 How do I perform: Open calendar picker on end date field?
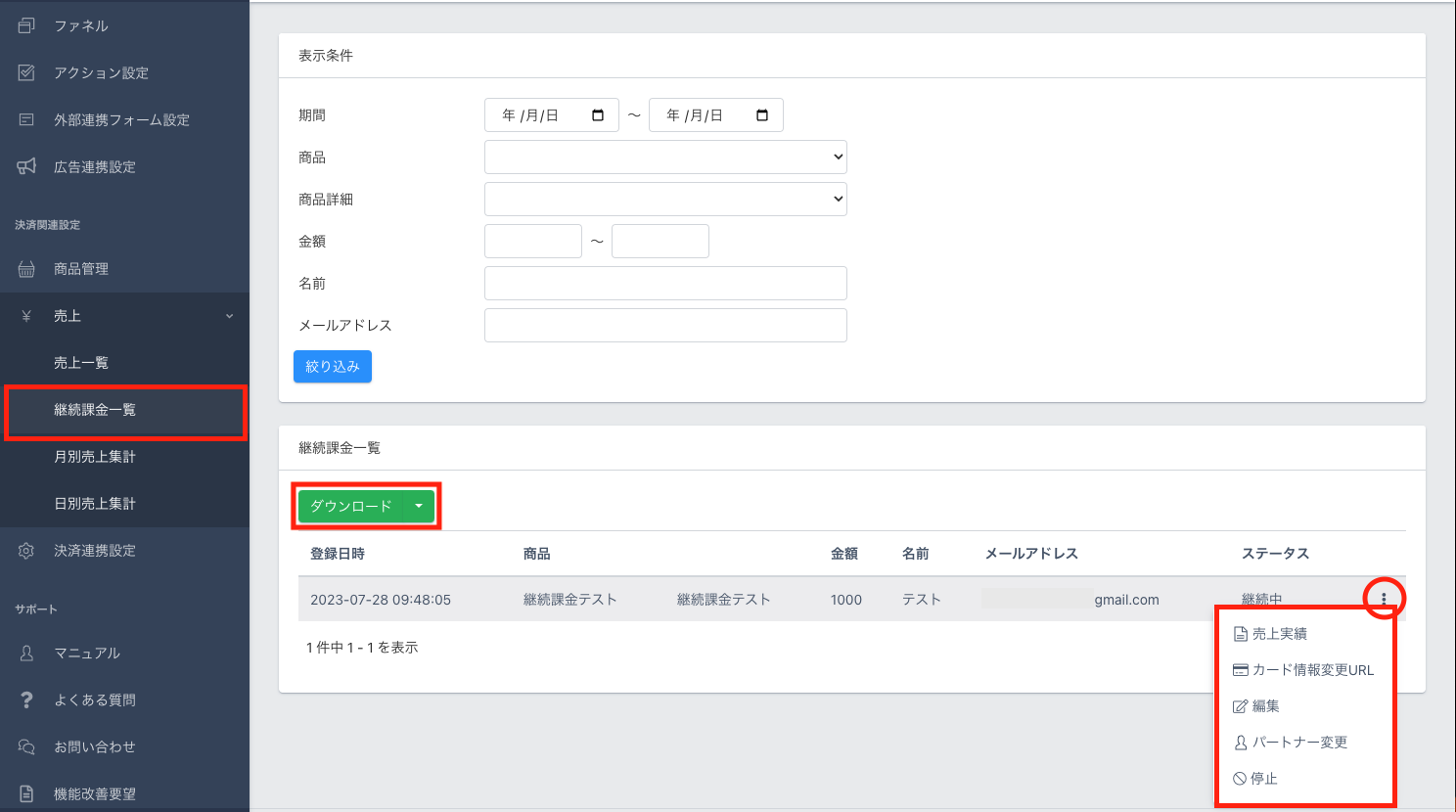pos(762,115)
